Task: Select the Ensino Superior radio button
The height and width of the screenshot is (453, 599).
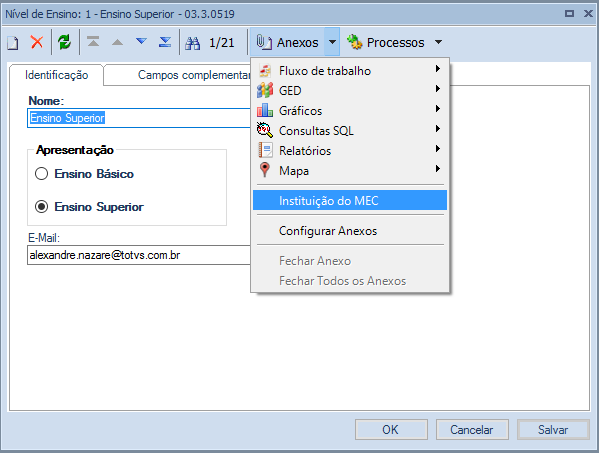Action: click(42, 207)
